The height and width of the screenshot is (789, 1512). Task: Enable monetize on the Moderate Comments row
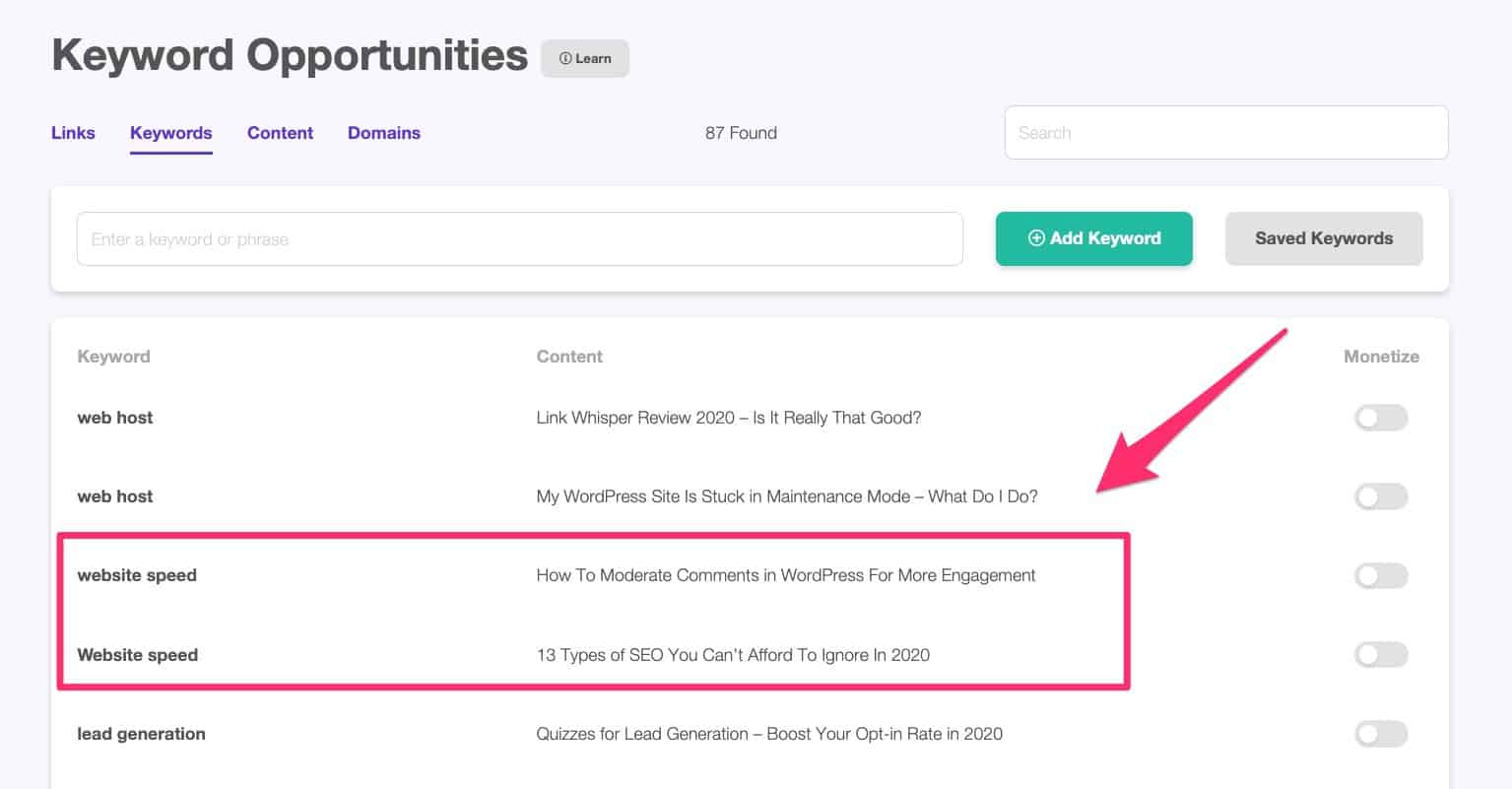1381,575
